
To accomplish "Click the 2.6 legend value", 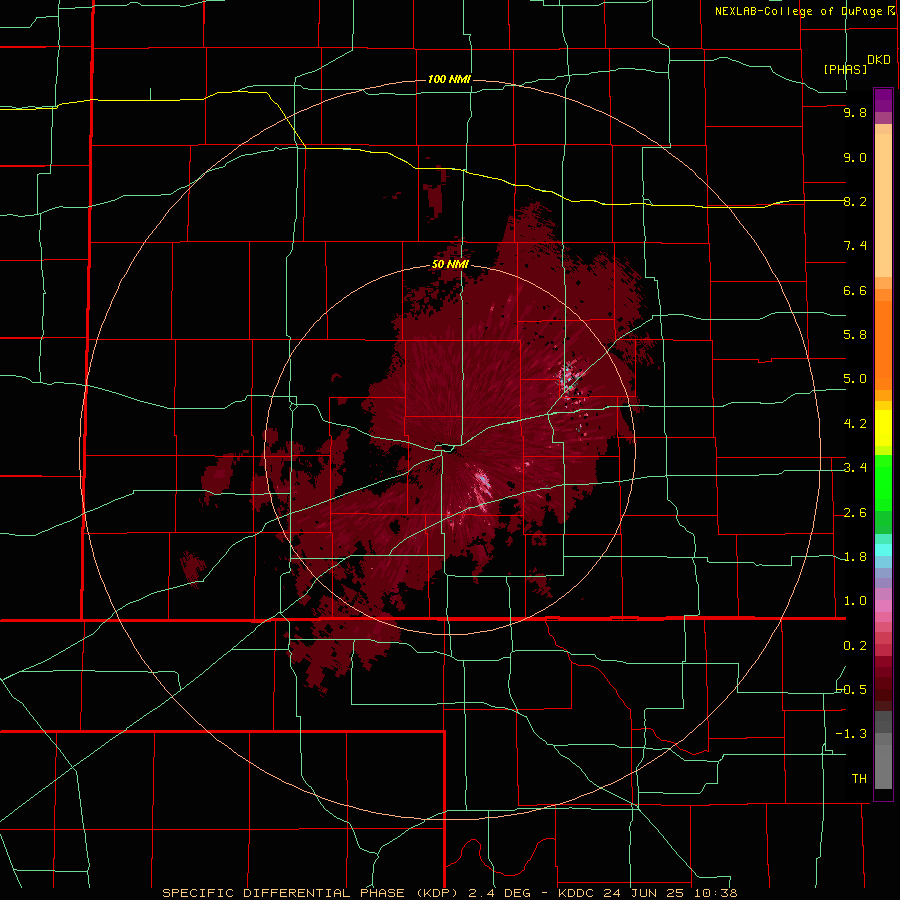I will pyautogui.click(x=855, y=513).
